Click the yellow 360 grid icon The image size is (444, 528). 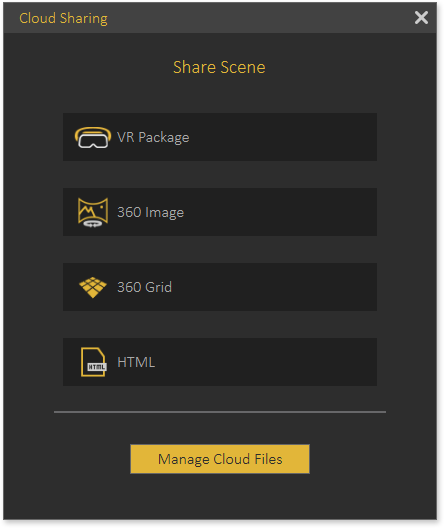pos(93,287)
